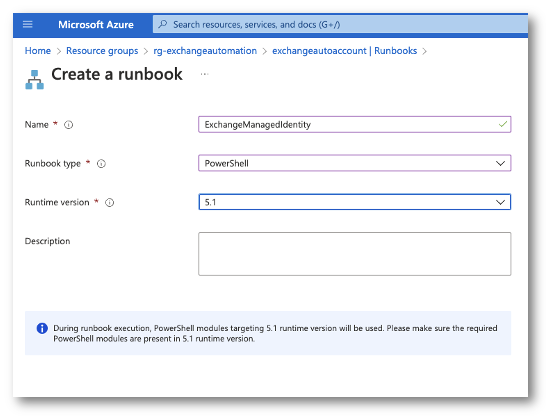Go to the Home breadcrumb link
Image resolution: width=546 pixels, height=418 pixels.
[x=38, y=51]
